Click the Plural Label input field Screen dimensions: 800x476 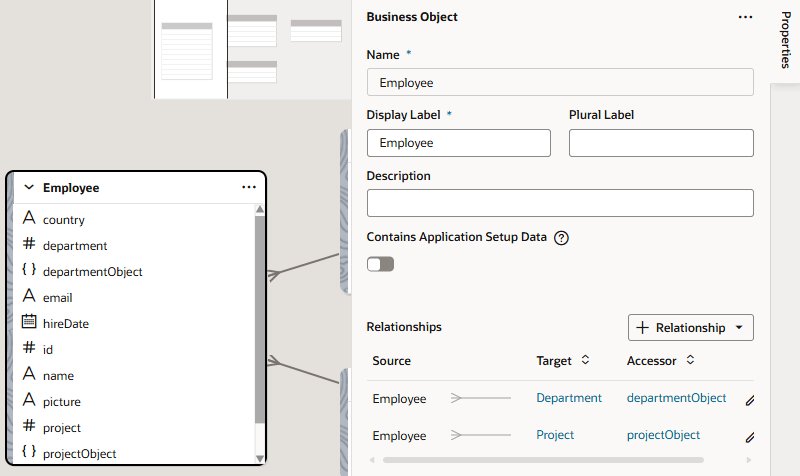click(661, 143)
